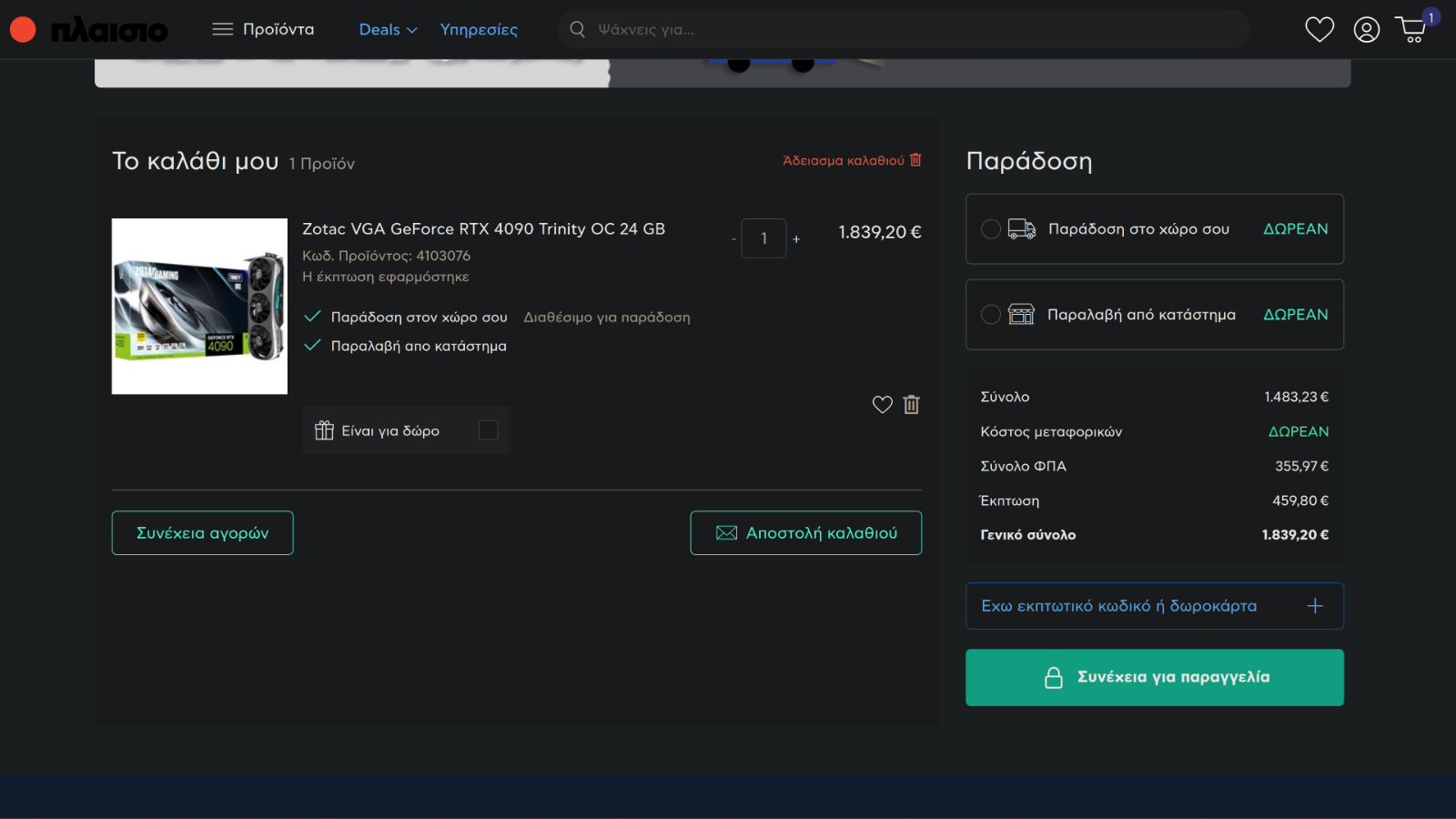Open the Προϊόντα hamburger menu
This screenshot has width=1456, height=819.
pos(263,29)
